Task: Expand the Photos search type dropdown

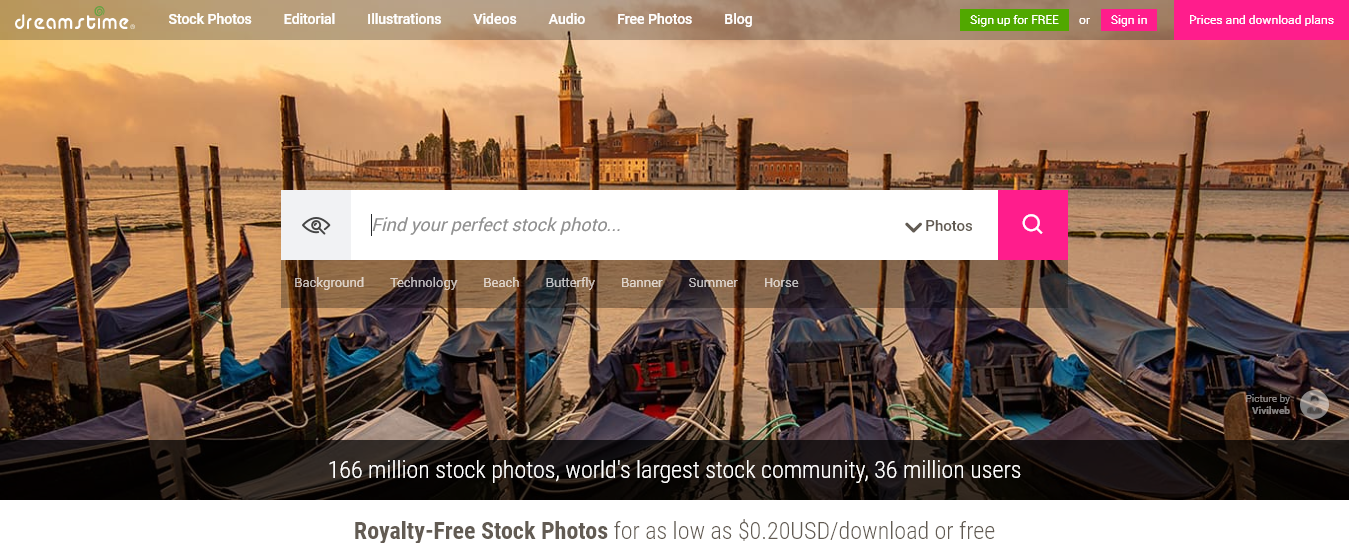Action: (x=938, y=226)
